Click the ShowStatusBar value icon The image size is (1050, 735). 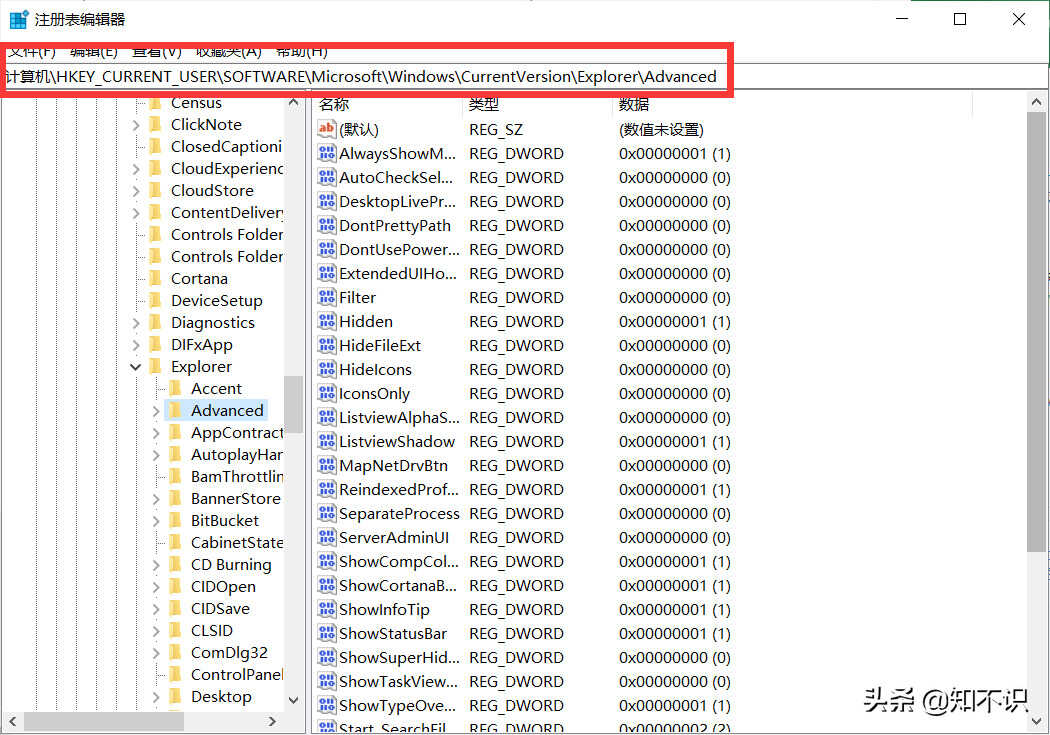(x=327, y=633)
